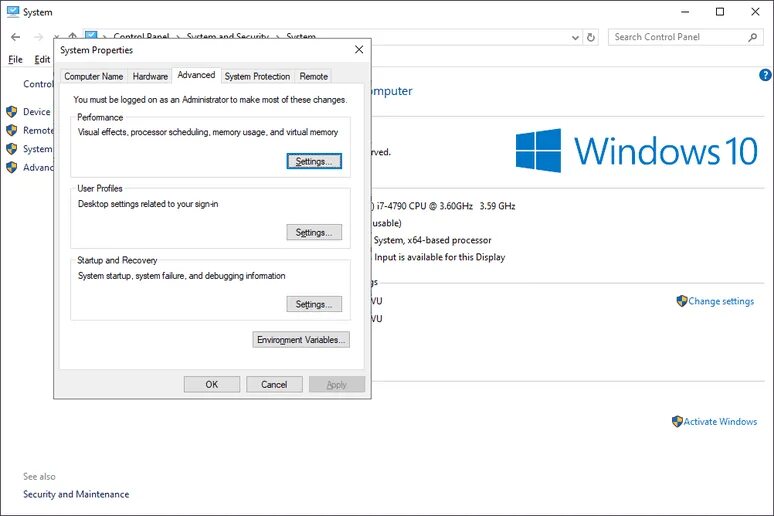
Task: Minimize the System window
Action: pyautogui.click(x=685, y=12)
